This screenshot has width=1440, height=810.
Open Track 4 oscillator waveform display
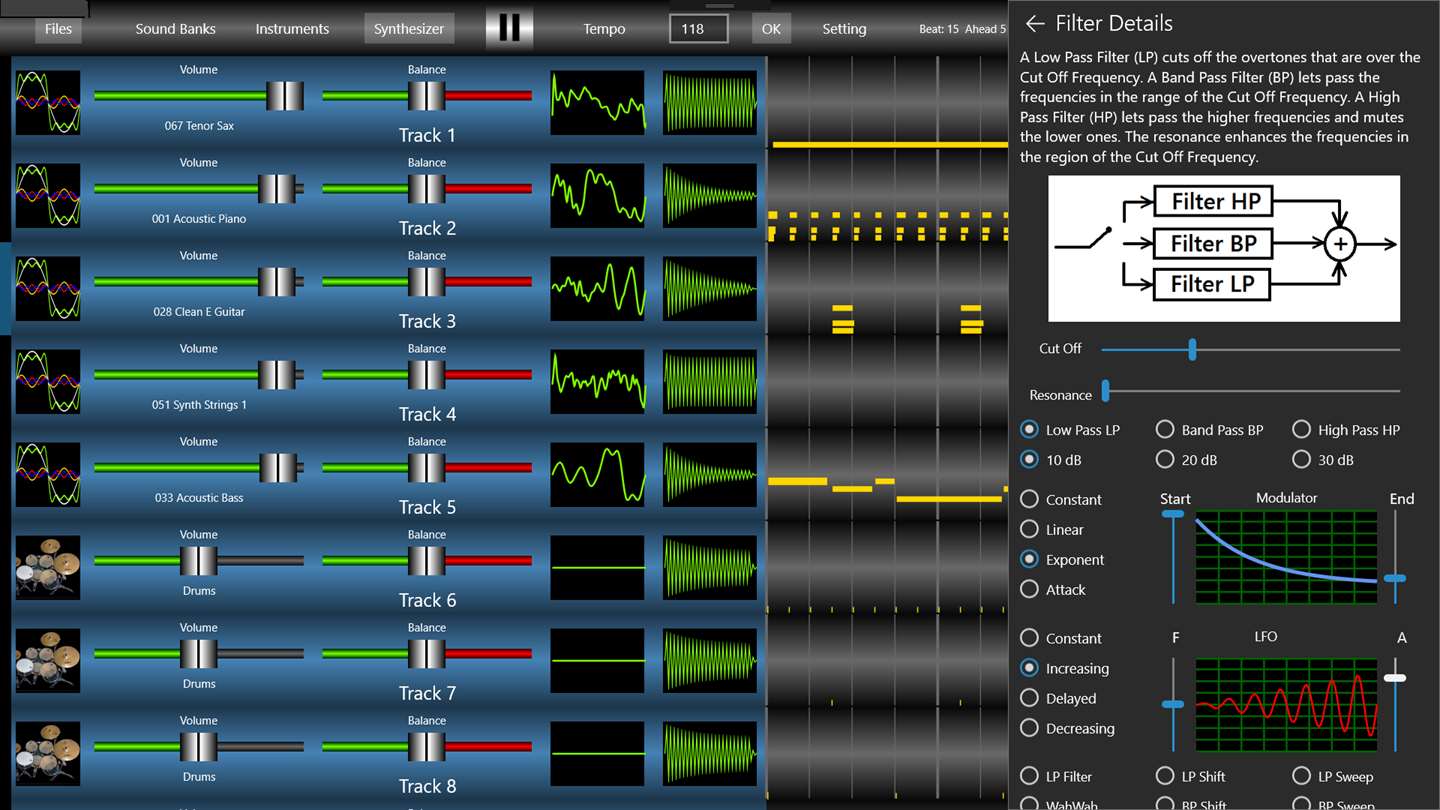pos(598,381)
